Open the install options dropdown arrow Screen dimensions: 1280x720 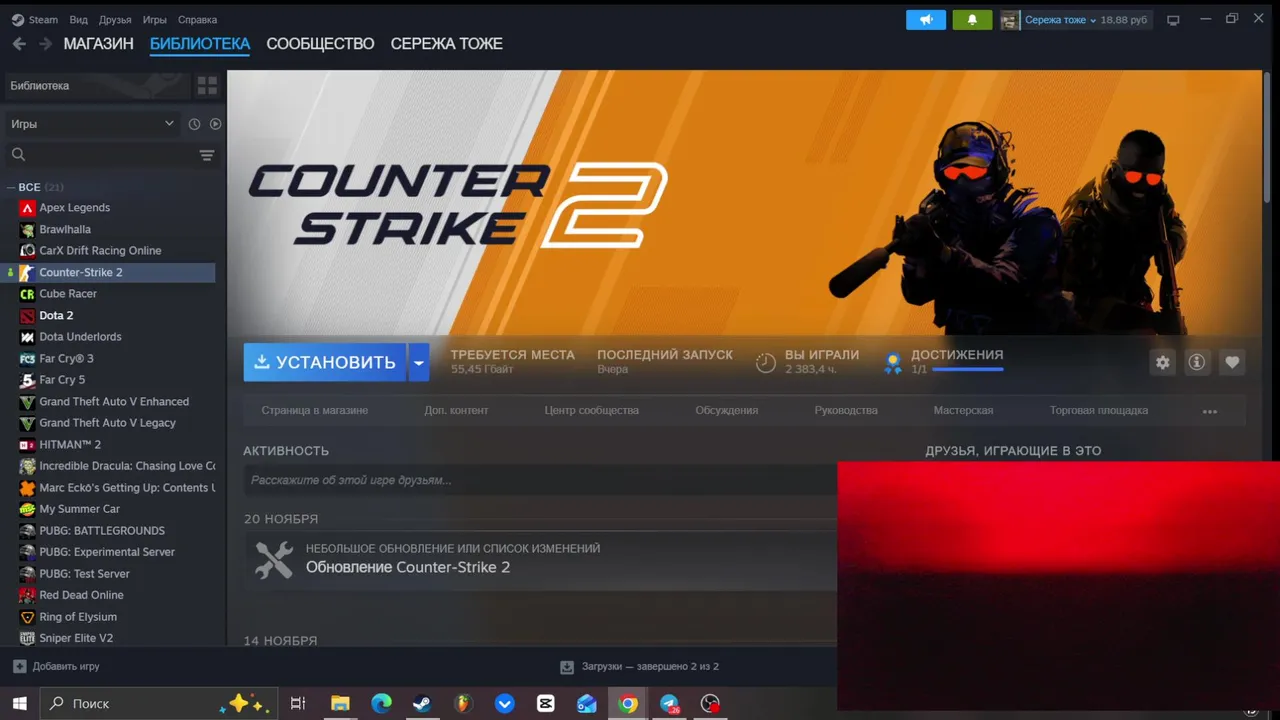coord(419,362)
